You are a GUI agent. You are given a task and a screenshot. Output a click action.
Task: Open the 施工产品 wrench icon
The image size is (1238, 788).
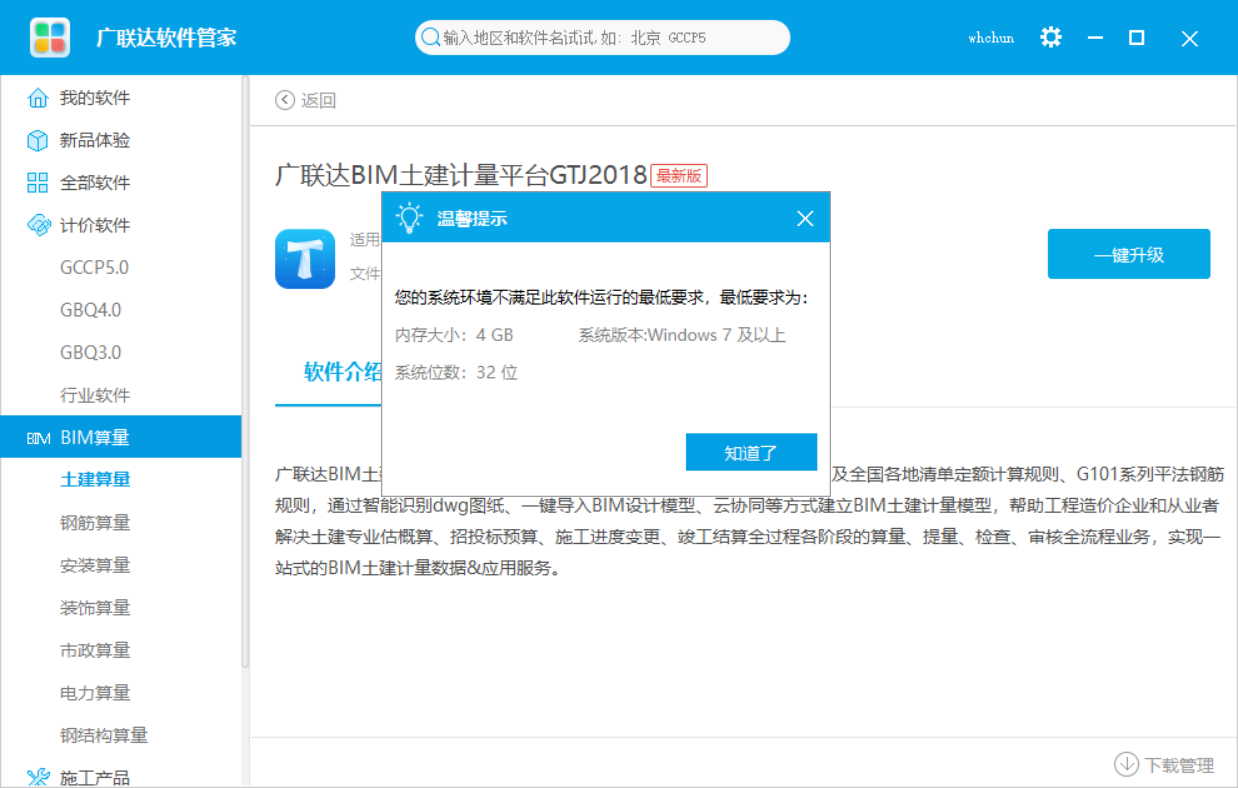pos(39,775)
